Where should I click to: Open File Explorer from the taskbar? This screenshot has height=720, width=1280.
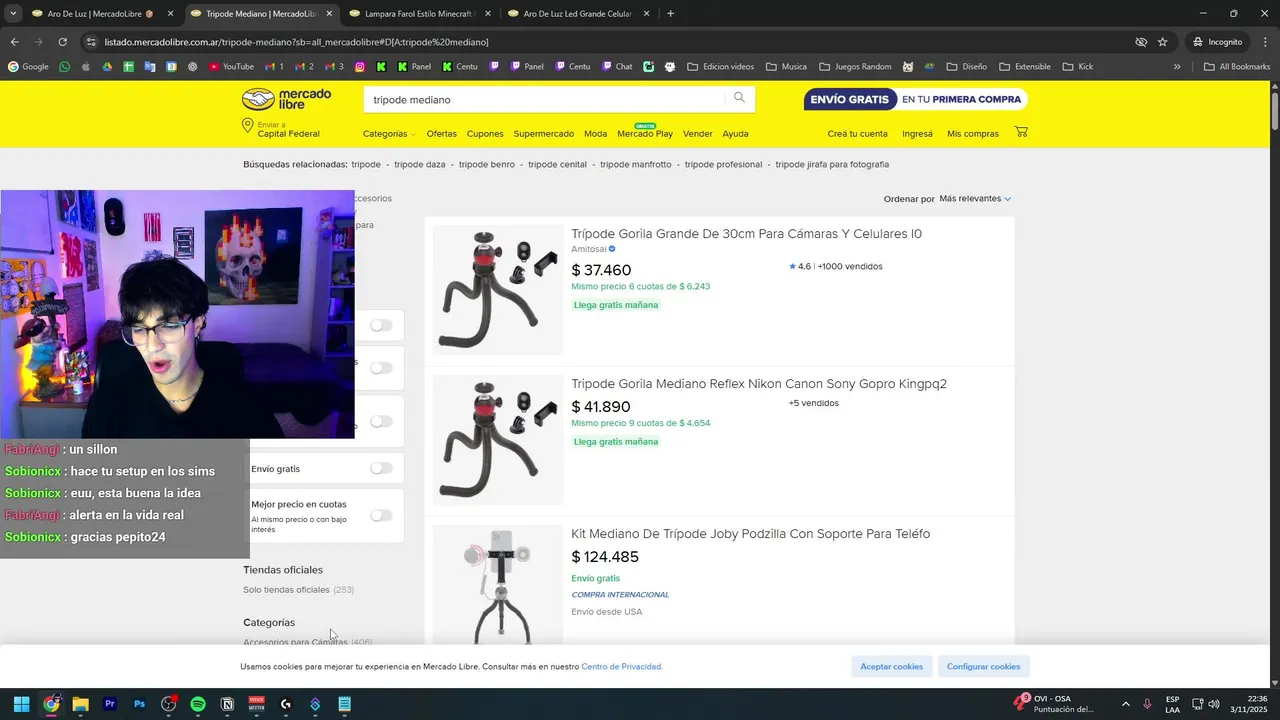tap(80, 704)
